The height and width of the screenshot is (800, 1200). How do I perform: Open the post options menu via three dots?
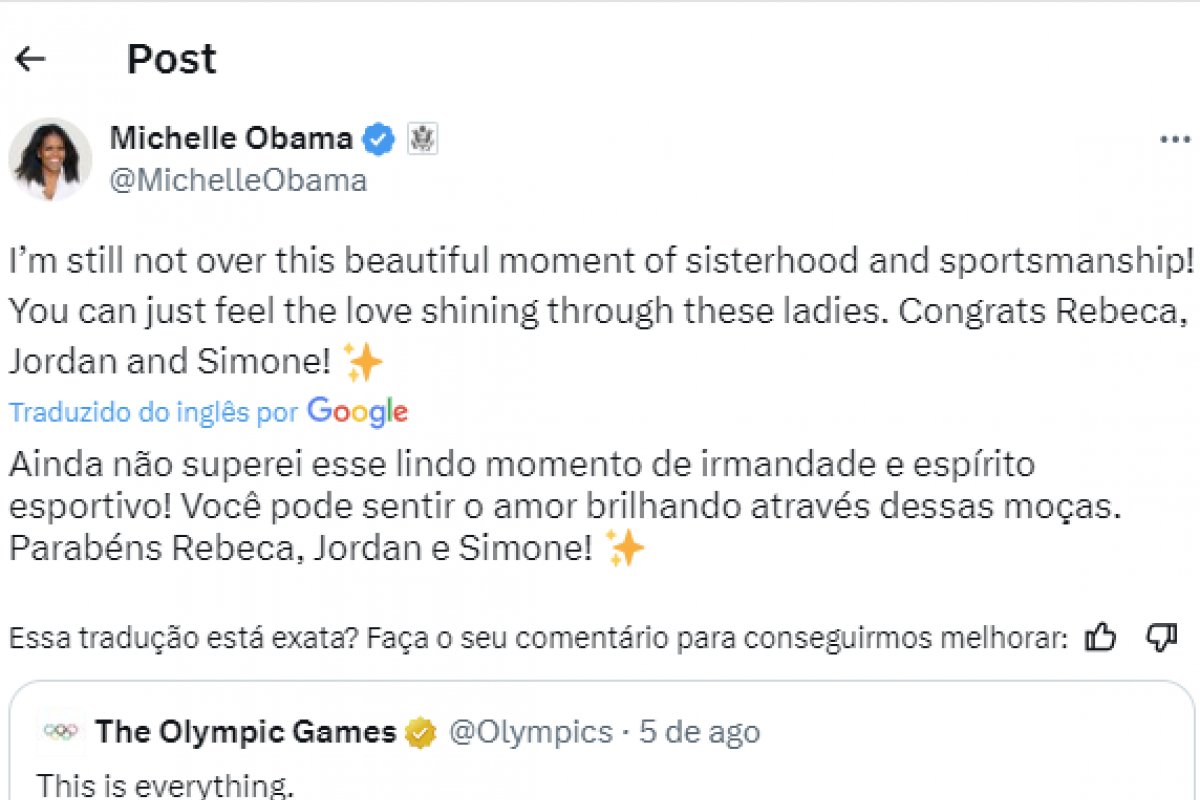(1177, 139)
